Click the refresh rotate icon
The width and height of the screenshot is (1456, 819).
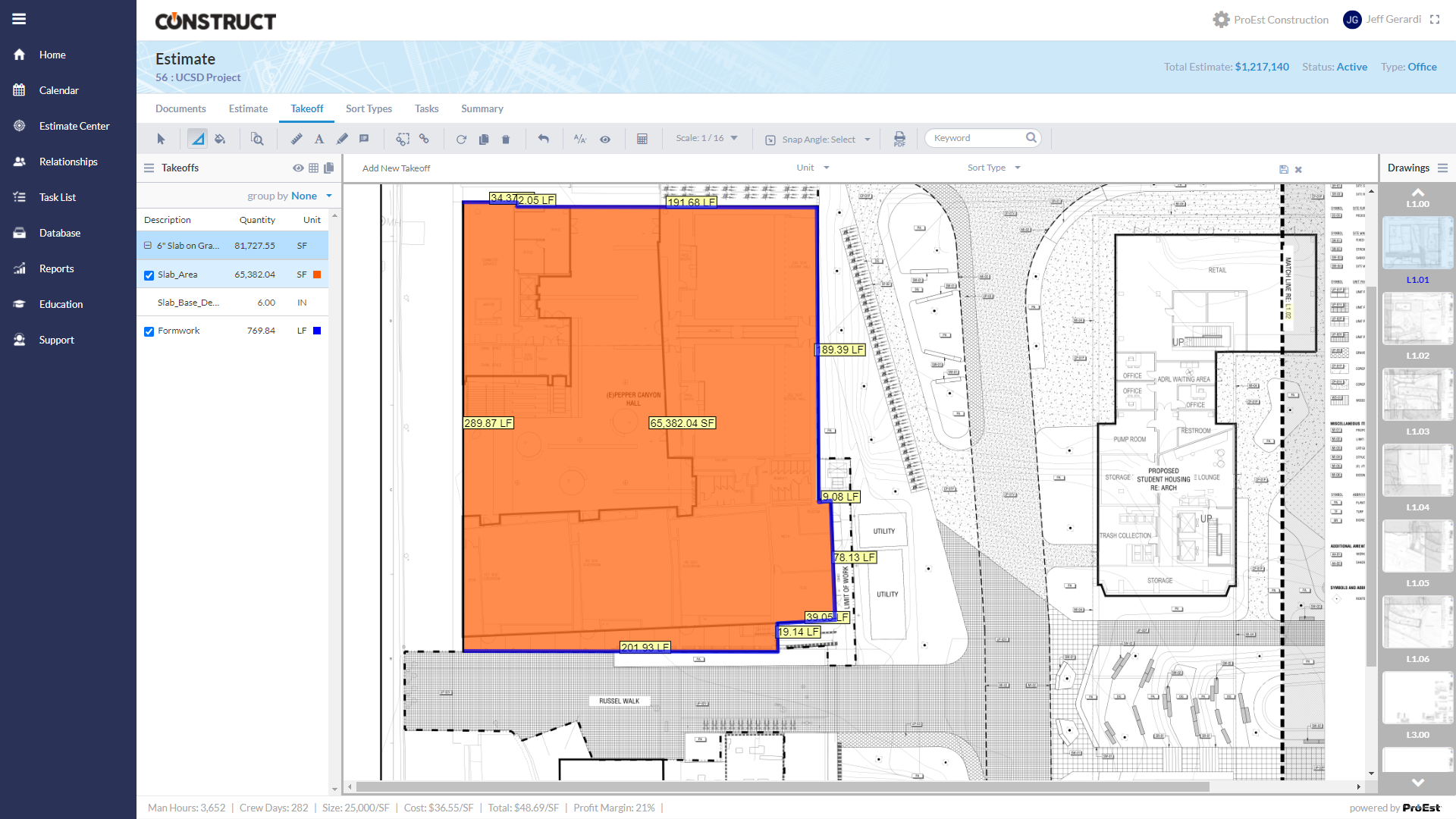[x=461, y=139]
